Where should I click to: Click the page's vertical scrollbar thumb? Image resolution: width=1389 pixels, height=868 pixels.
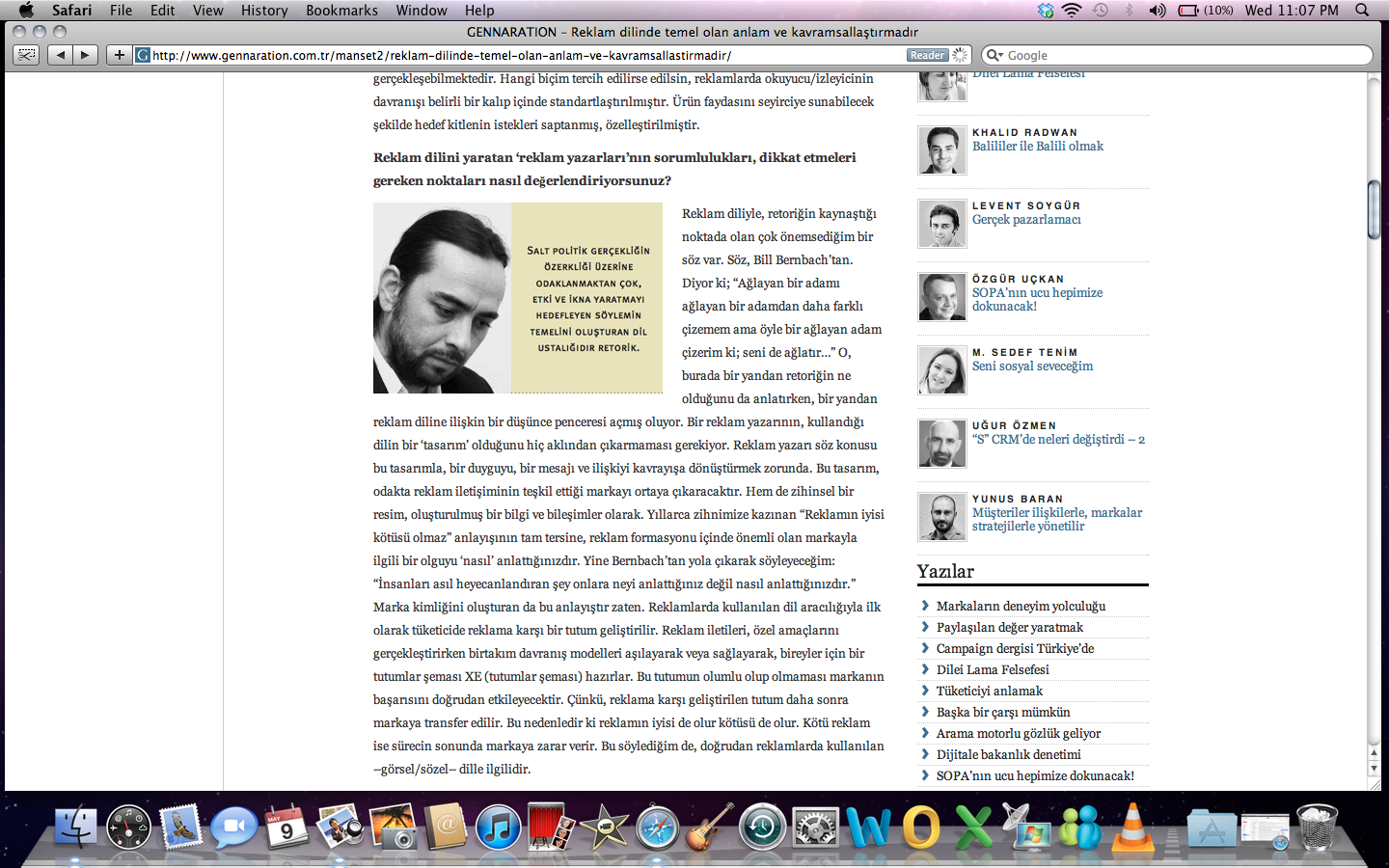pos(1374,209)
